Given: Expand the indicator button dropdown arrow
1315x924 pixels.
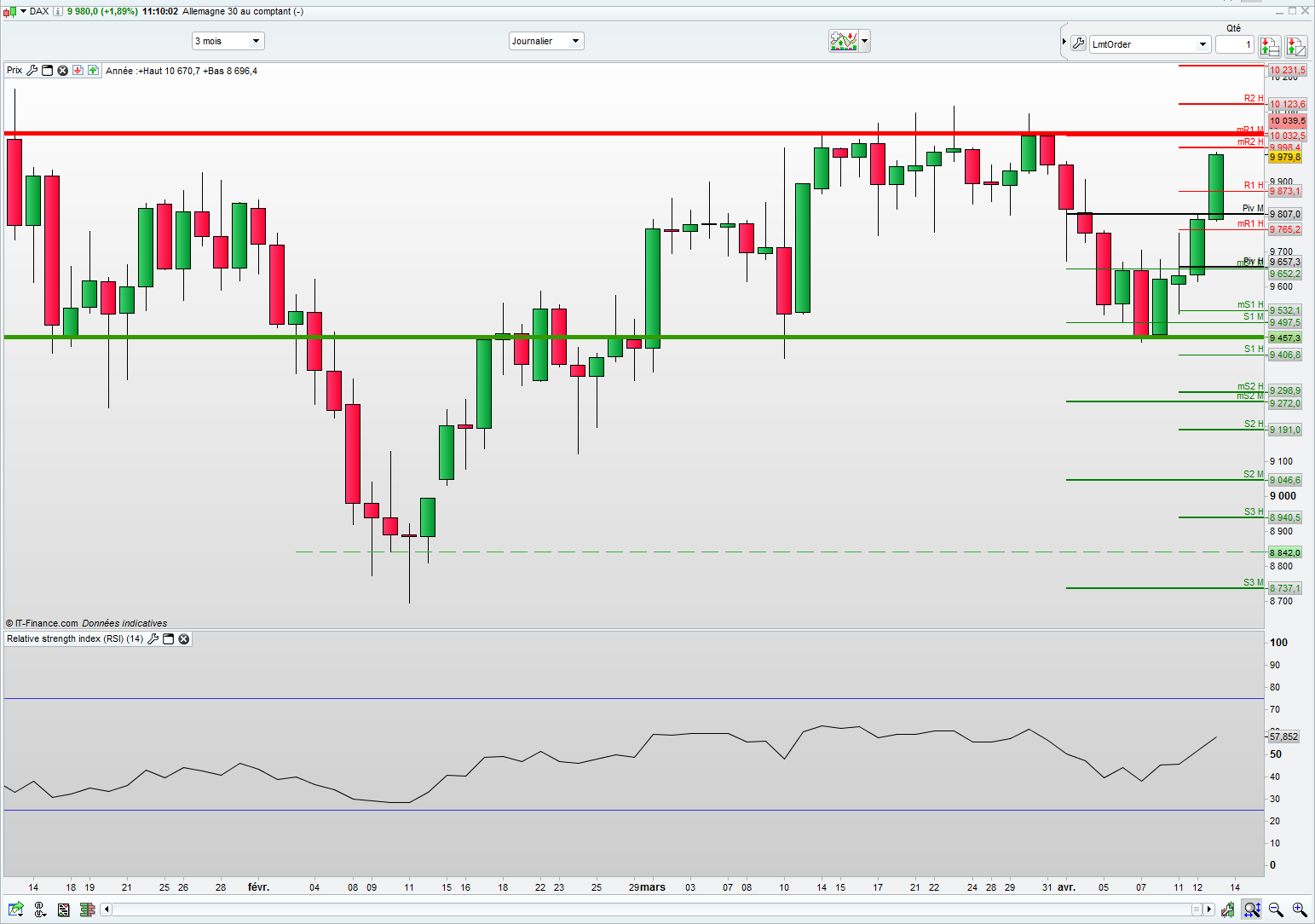Looking at the screenshot, I should click(x=864, y=41).
